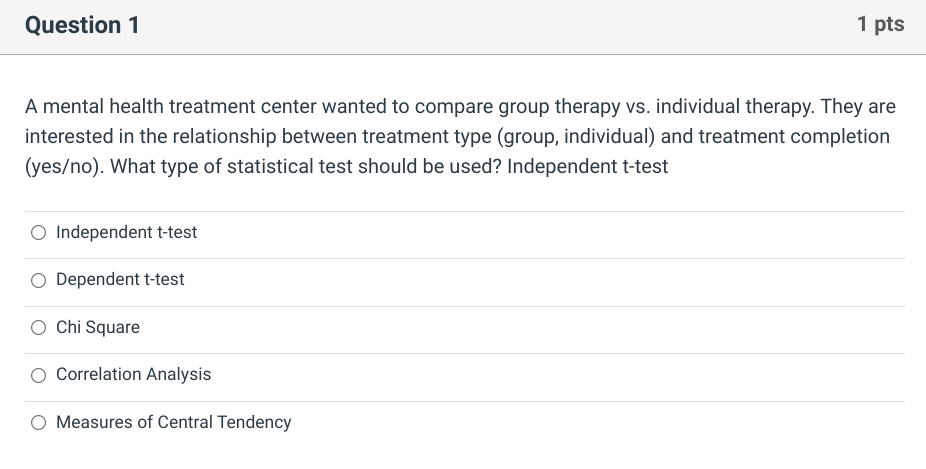Click 'Measures of Central Tendency' label text
Image resolution: width=926 pixels, height=469 pixels.
pos(174,422)
